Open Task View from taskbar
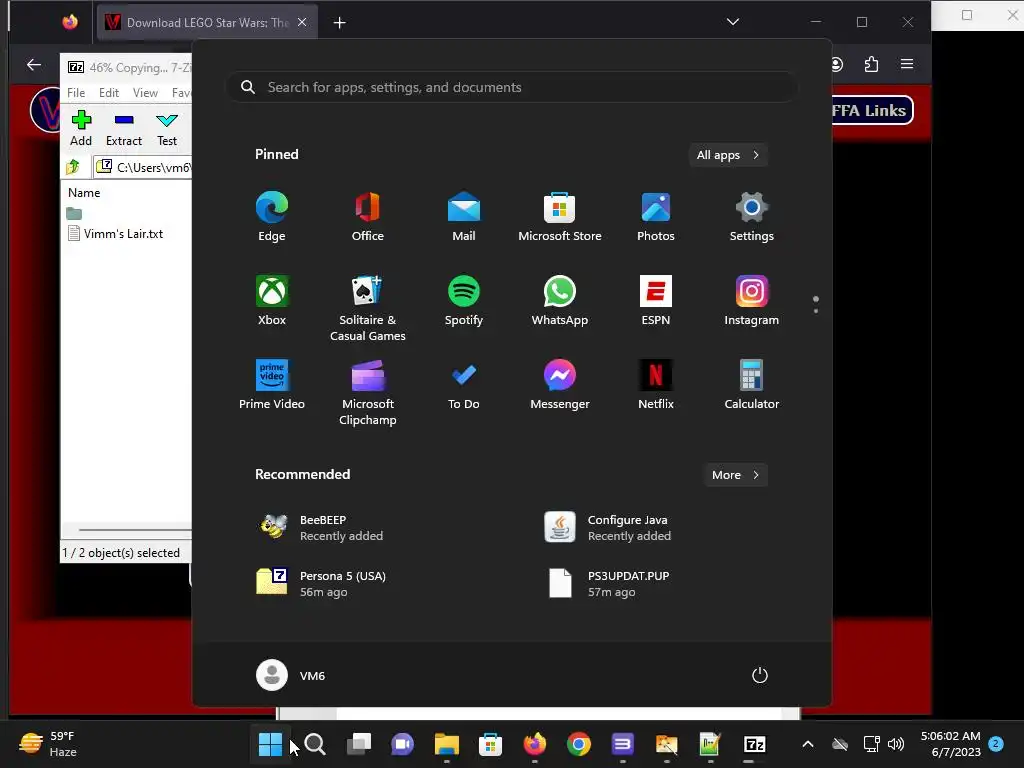This screenshot has width=1024, height=768. pyautogui.click(x=359, y=744)
